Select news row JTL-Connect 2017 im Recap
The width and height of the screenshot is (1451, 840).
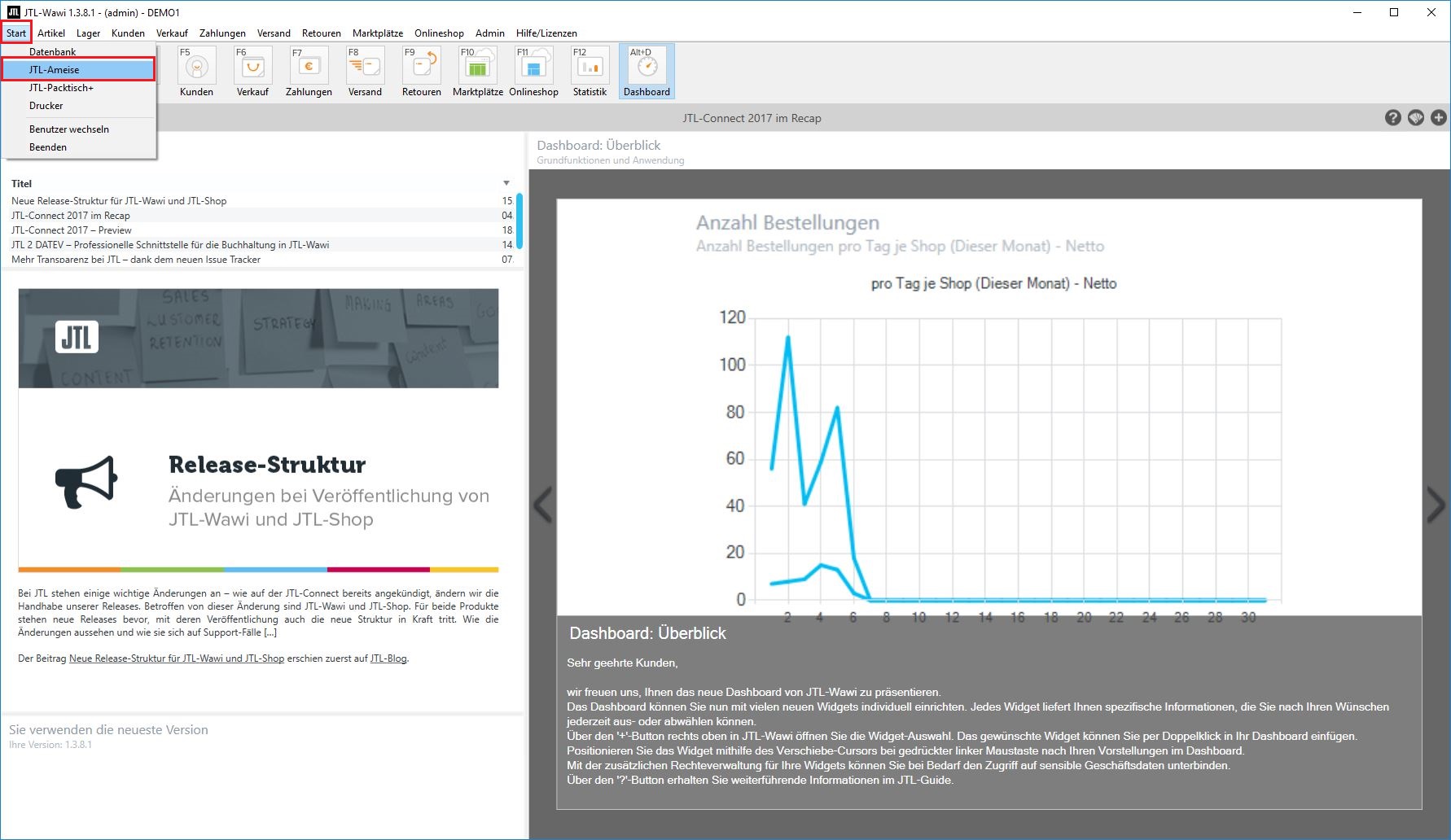tap(261, 216)
